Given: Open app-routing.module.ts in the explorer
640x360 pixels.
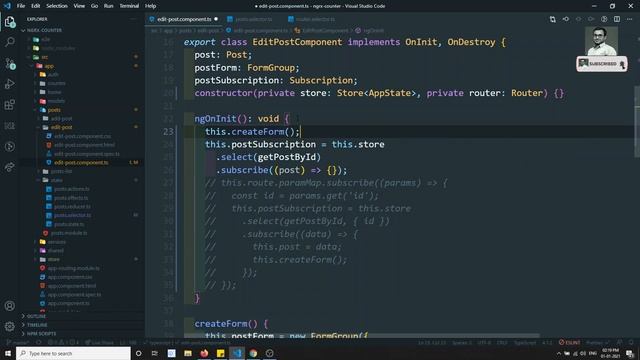Looking at the screenshot, I should pyautogui.click(x=73, y=268).
